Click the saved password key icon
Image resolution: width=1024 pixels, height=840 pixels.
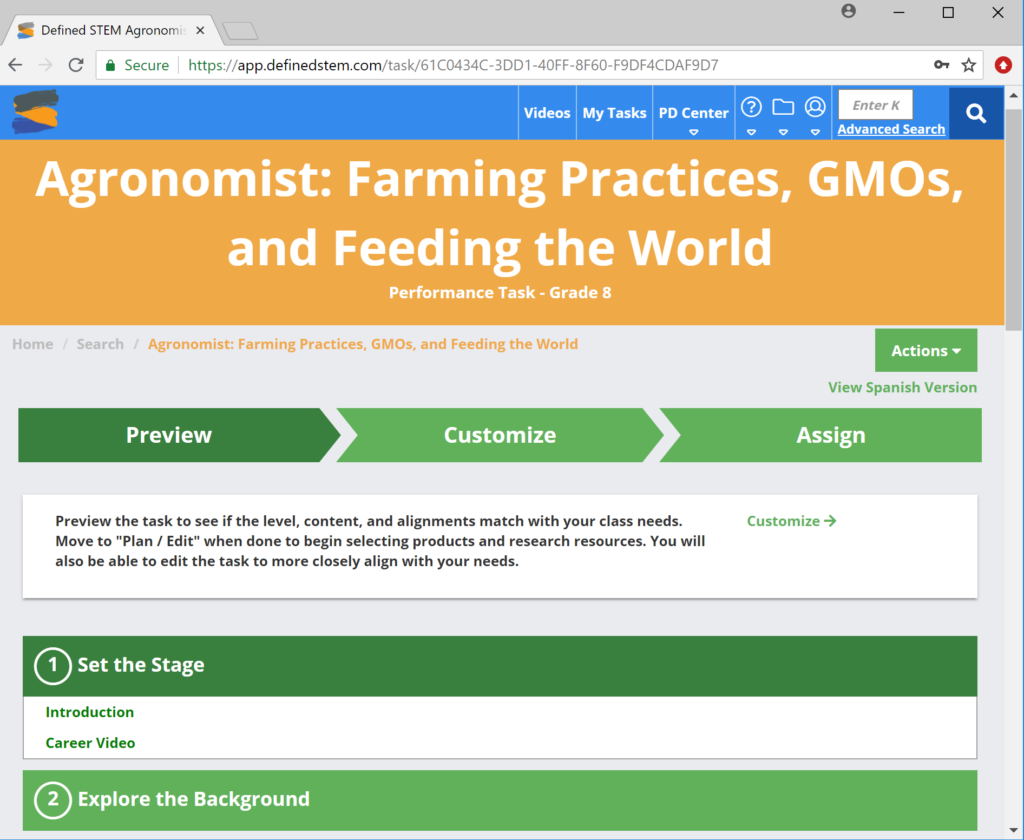click(x=941, y=65)
